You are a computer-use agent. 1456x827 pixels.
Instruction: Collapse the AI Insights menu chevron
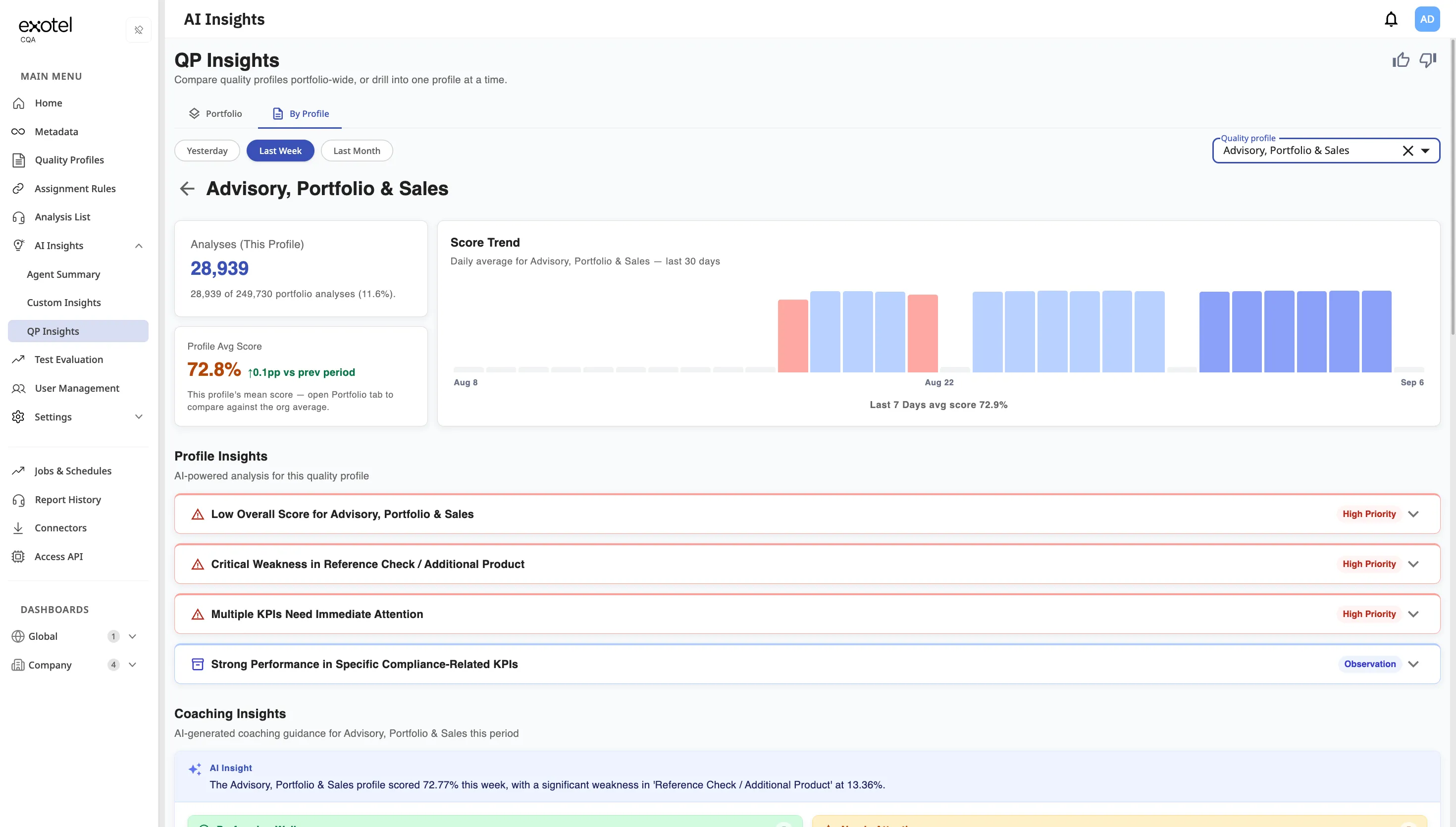pos(139,246)
